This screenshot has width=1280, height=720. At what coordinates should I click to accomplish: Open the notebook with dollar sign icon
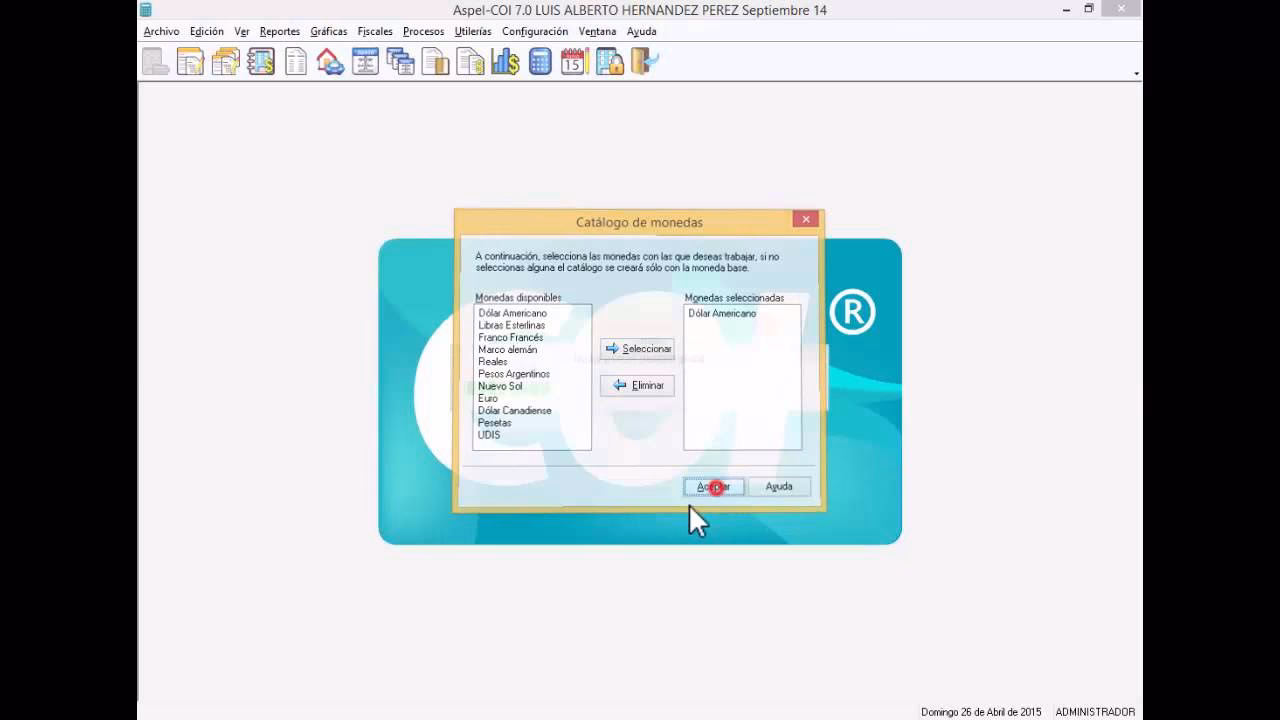pos(261,62)
